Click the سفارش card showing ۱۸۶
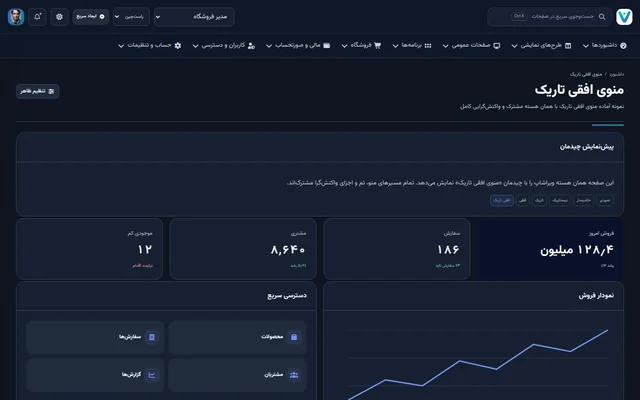Image resolution: width=640 pixels, height=400 pixels. tap(397, 249)
